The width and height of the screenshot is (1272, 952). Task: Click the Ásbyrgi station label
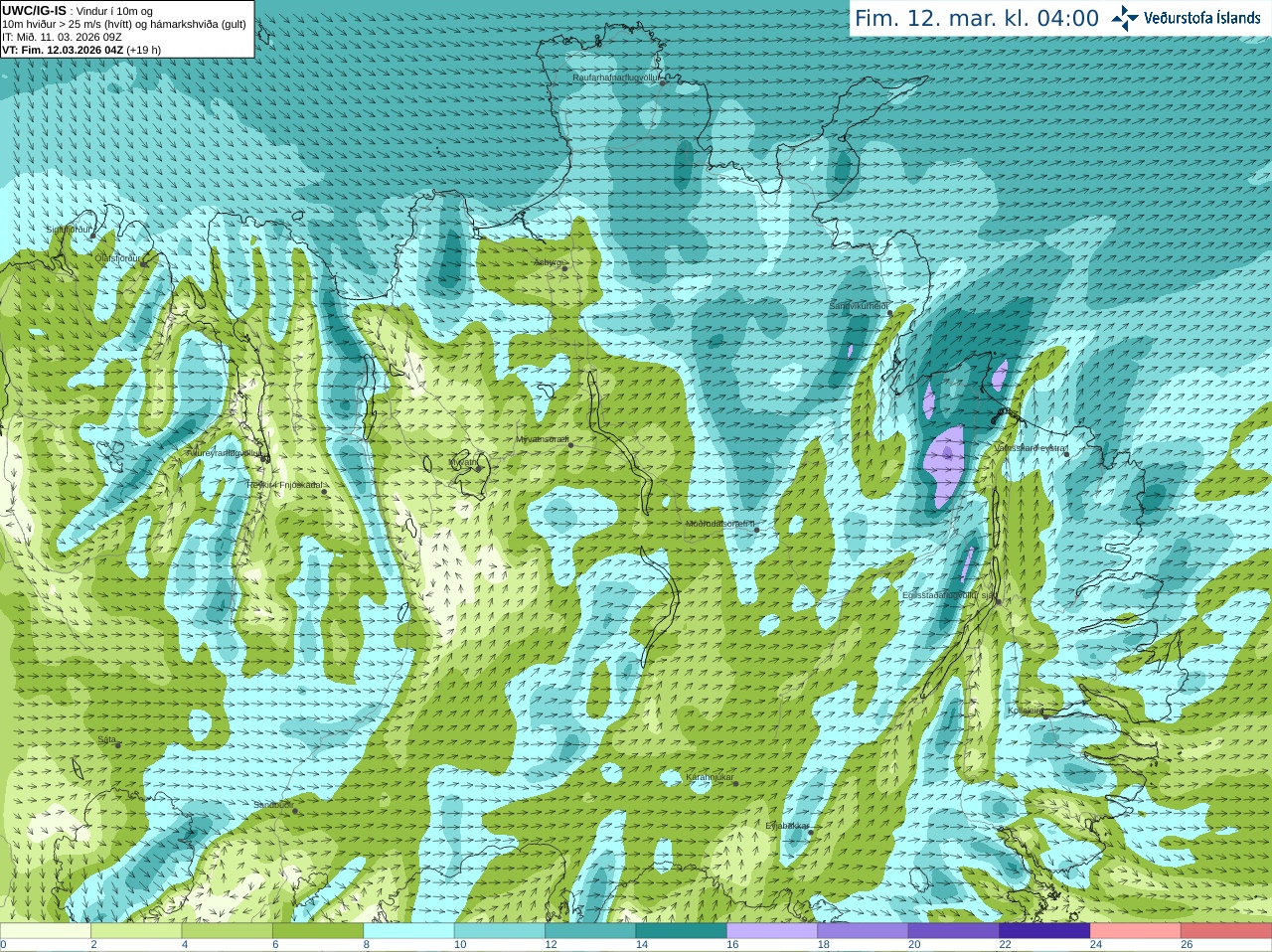click(x=547, y=262)
